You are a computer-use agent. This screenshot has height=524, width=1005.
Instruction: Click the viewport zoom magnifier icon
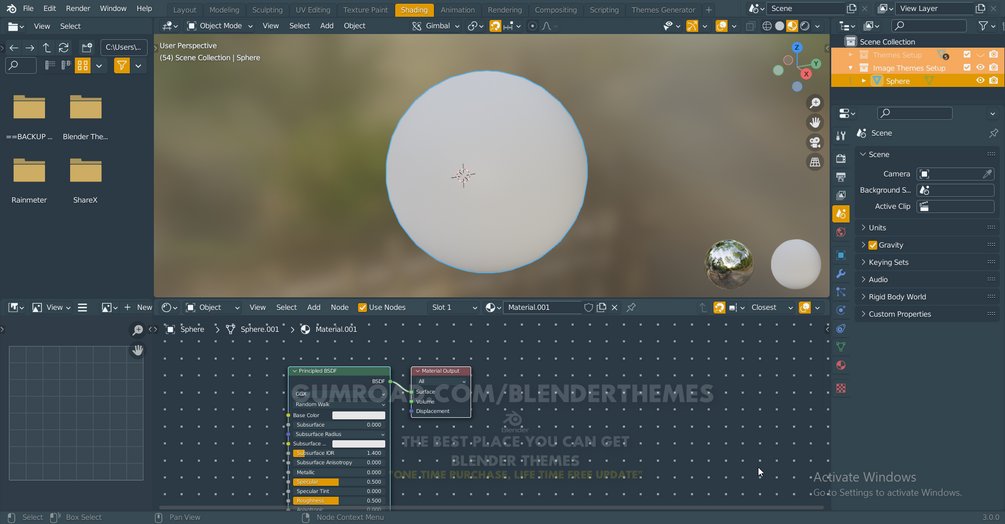coord(815,103)
